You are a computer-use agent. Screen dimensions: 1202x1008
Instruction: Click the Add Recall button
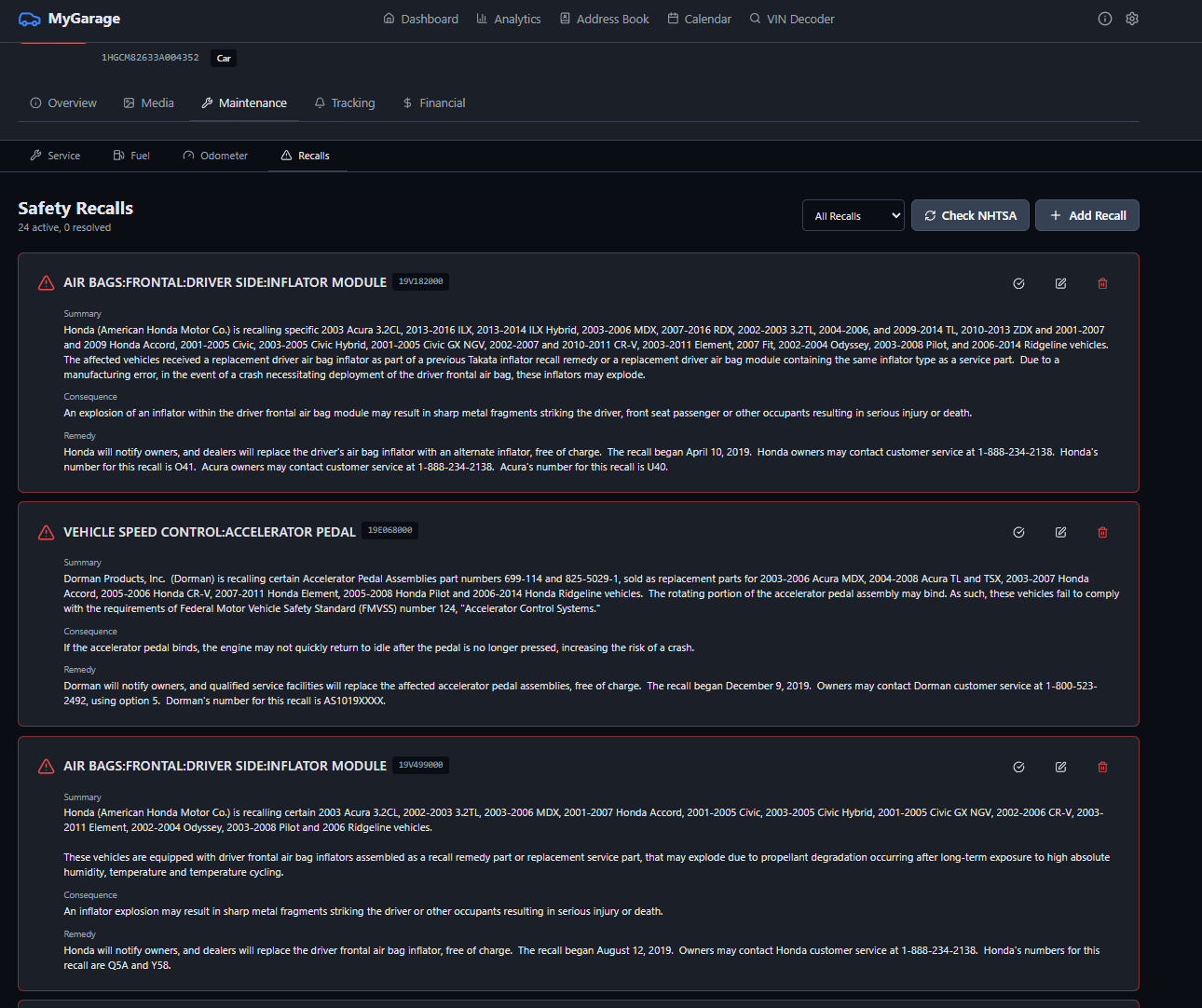click(x=1086, y=215)
